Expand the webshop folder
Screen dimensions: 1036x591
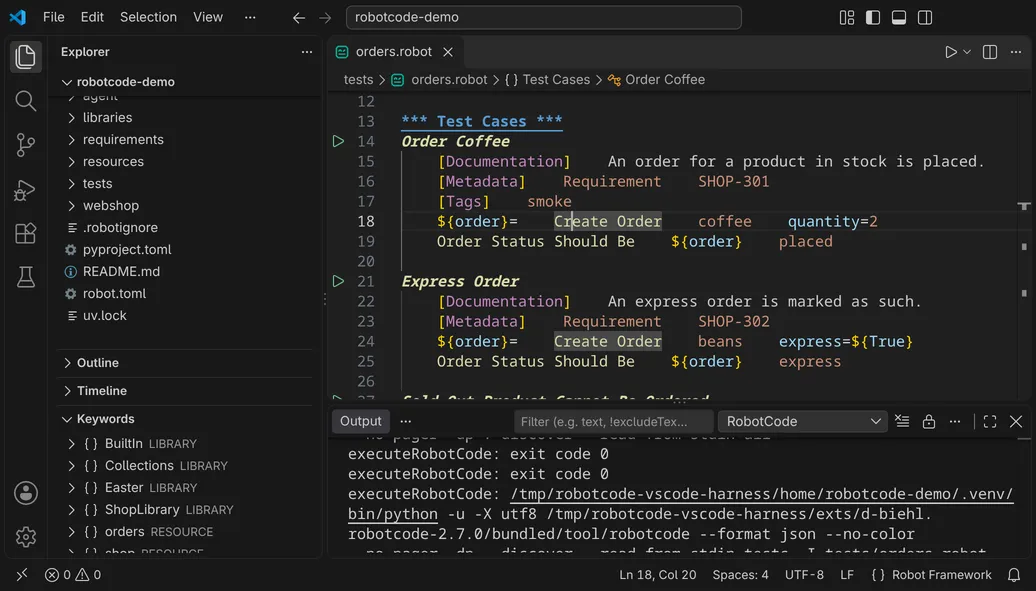(x=71, y=206)
